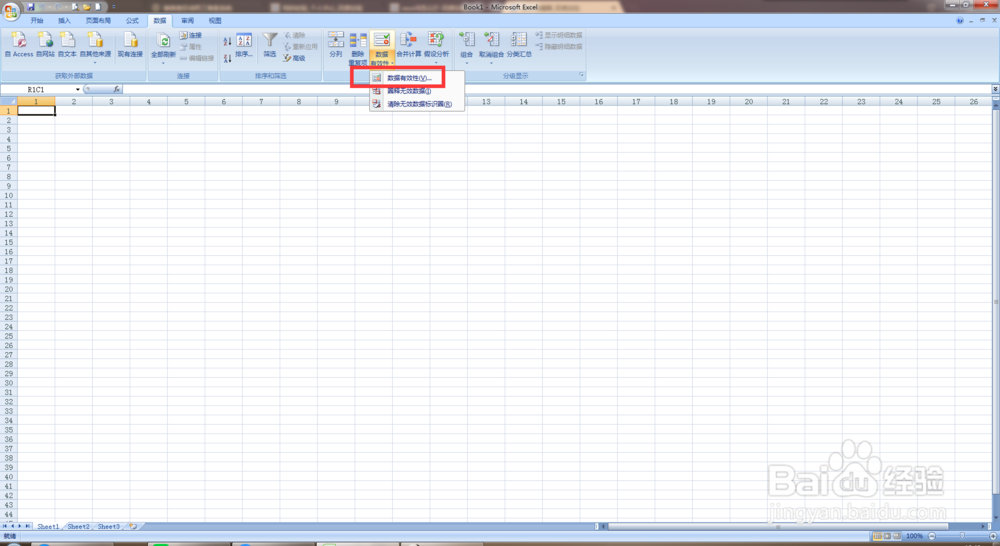
Task: Switch to the 公式 ribbon tab
Action: point(132,20)
